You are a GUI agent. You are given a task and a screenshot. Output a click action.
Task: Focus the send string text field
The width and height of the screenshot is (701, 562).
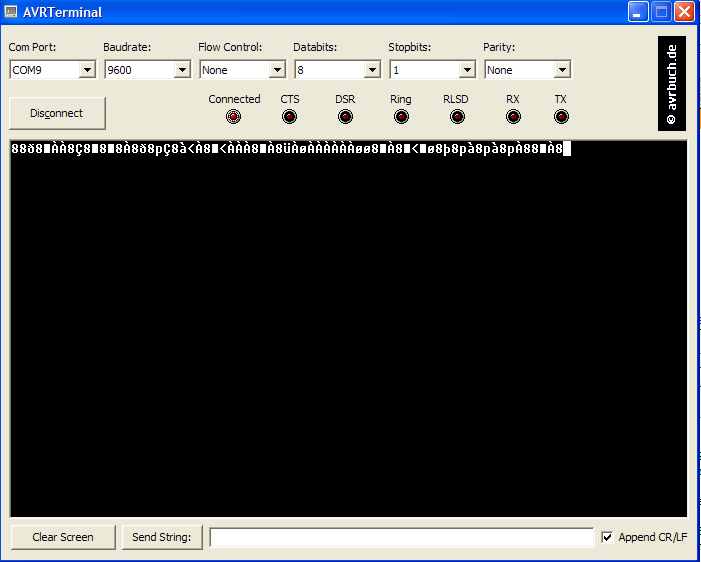click(x=401, y=537)
